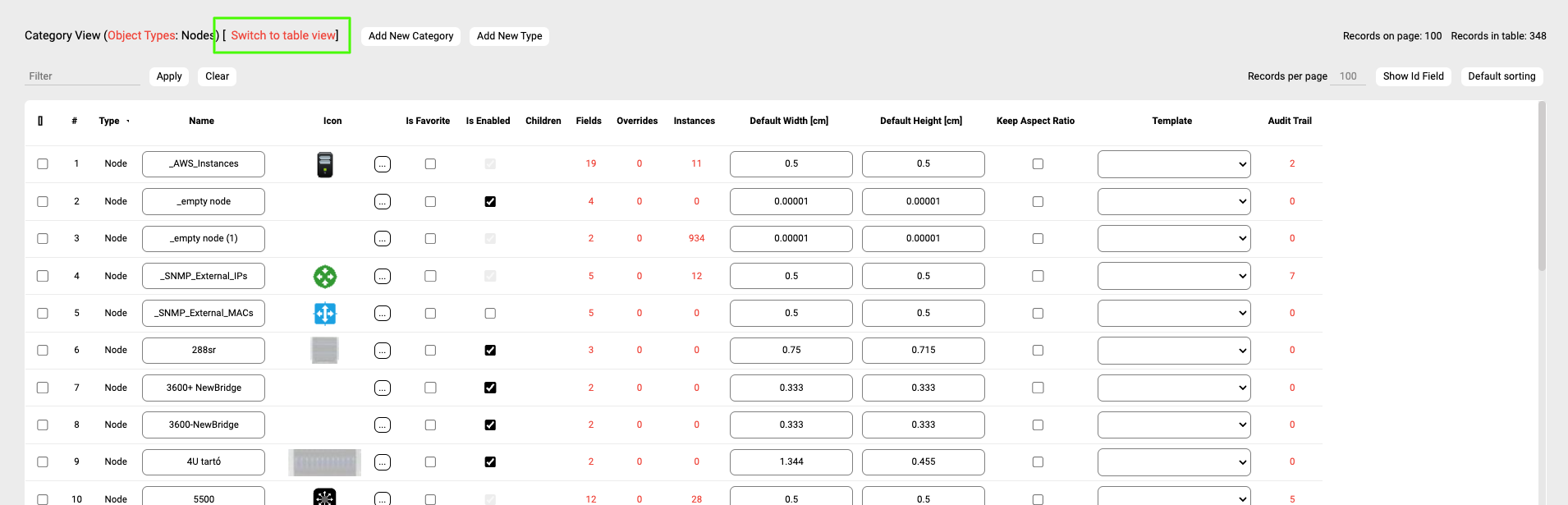The image size is (1568, 505).
Task: Enable Keep Aspect Ratio for 4U tartó
Action: pos(1038,462)
